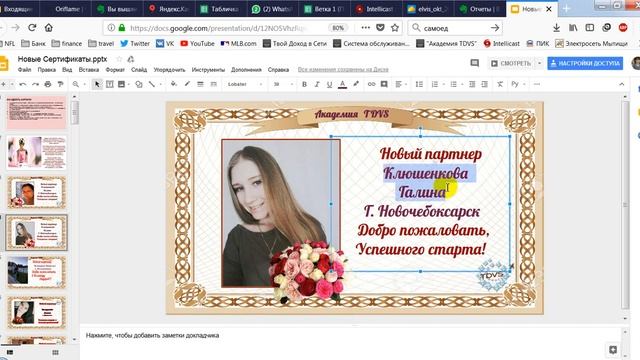Screen dimensions: 640x360
Task: Apply bold to the selected text
Action: (304, 84)
